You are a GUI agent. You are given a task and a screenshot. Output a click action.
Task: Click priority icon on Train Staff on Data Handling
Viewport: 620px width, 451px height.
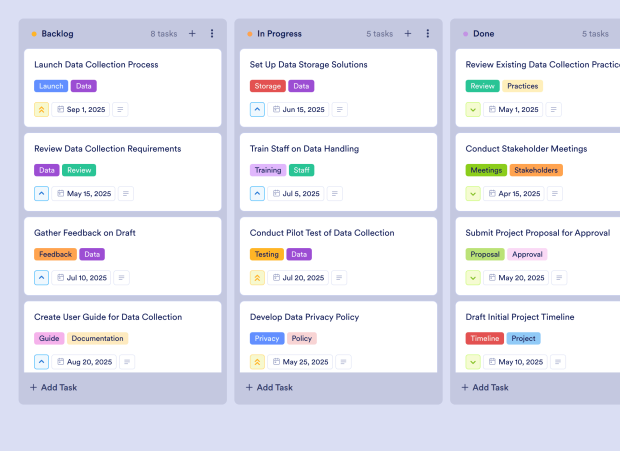[x=258, y=194]
